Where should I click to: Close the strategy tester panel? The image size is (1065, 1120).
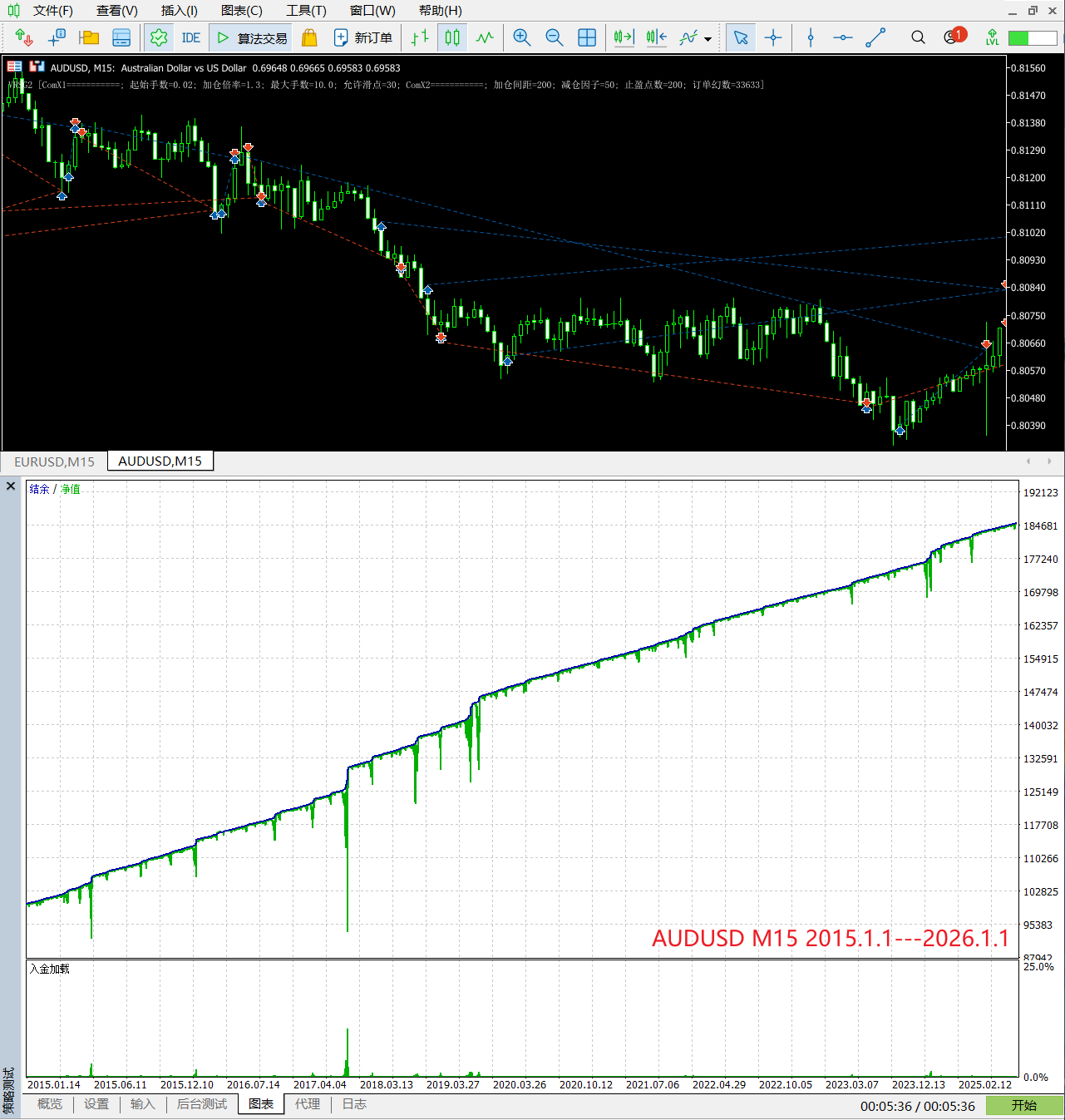11,486
